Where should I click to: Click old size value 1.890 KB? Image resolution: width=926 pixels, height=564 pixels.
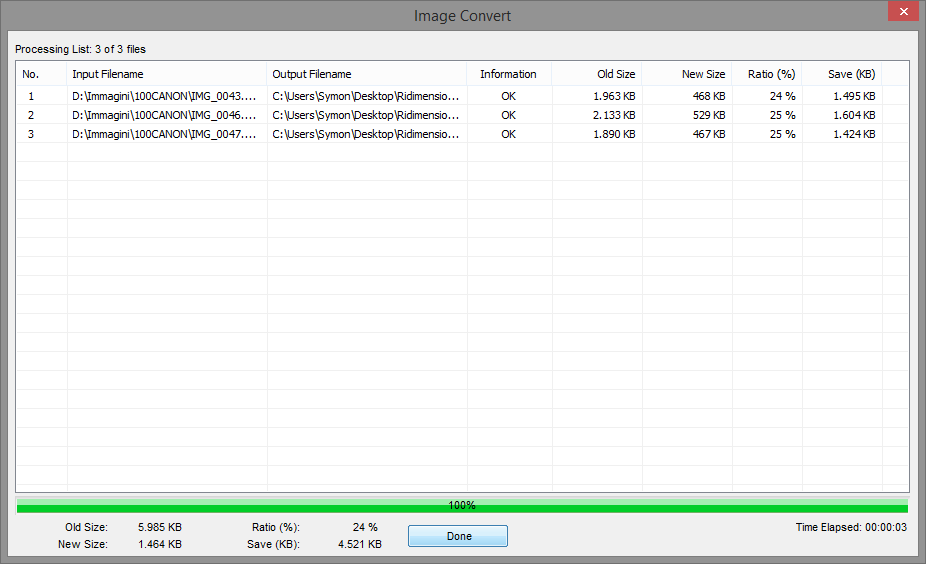614,134
